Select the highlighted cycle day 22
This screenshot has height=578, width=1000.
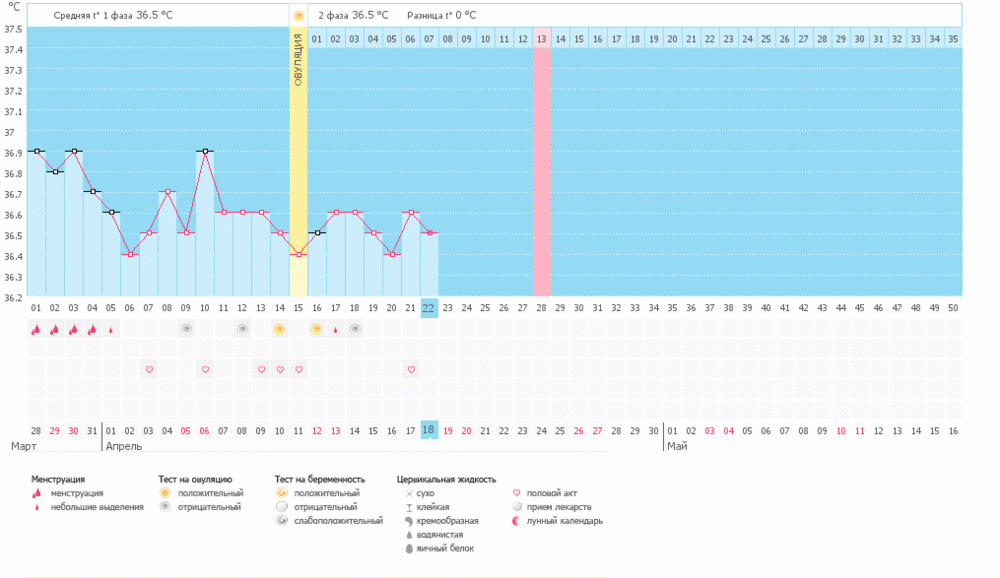coord(429,307)
